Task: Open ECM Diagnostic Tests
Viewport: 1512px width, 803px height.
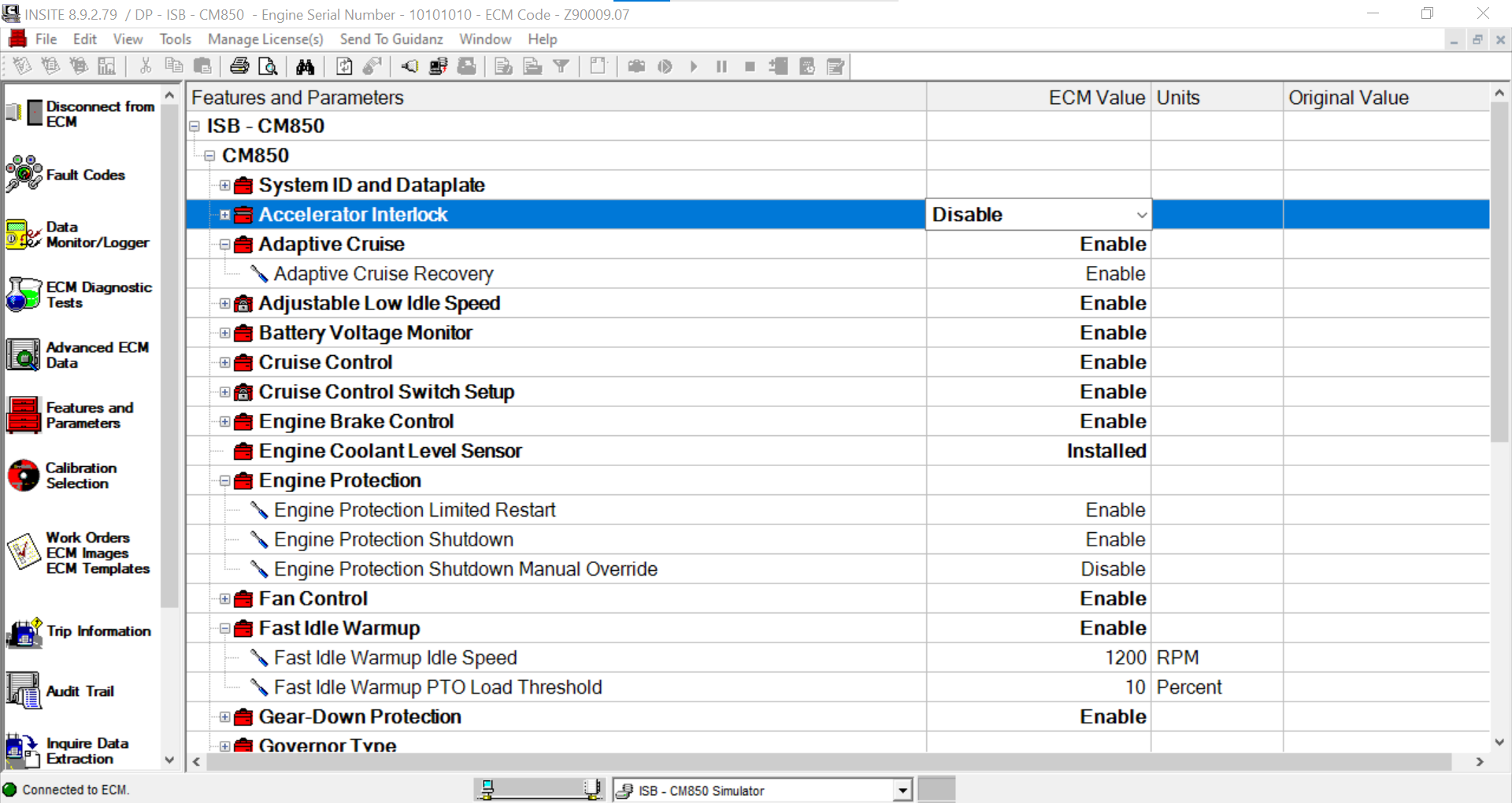Action: [79, 294]
